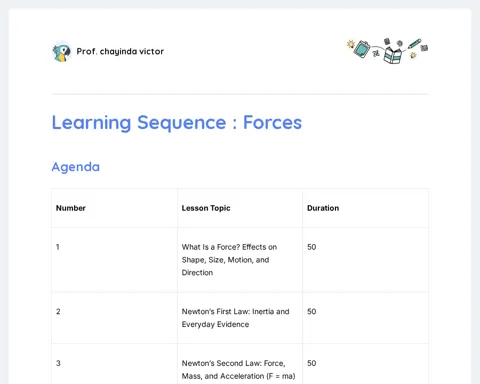Click lesson number 2 cell
480x384 pixels.
click(115, 318)
